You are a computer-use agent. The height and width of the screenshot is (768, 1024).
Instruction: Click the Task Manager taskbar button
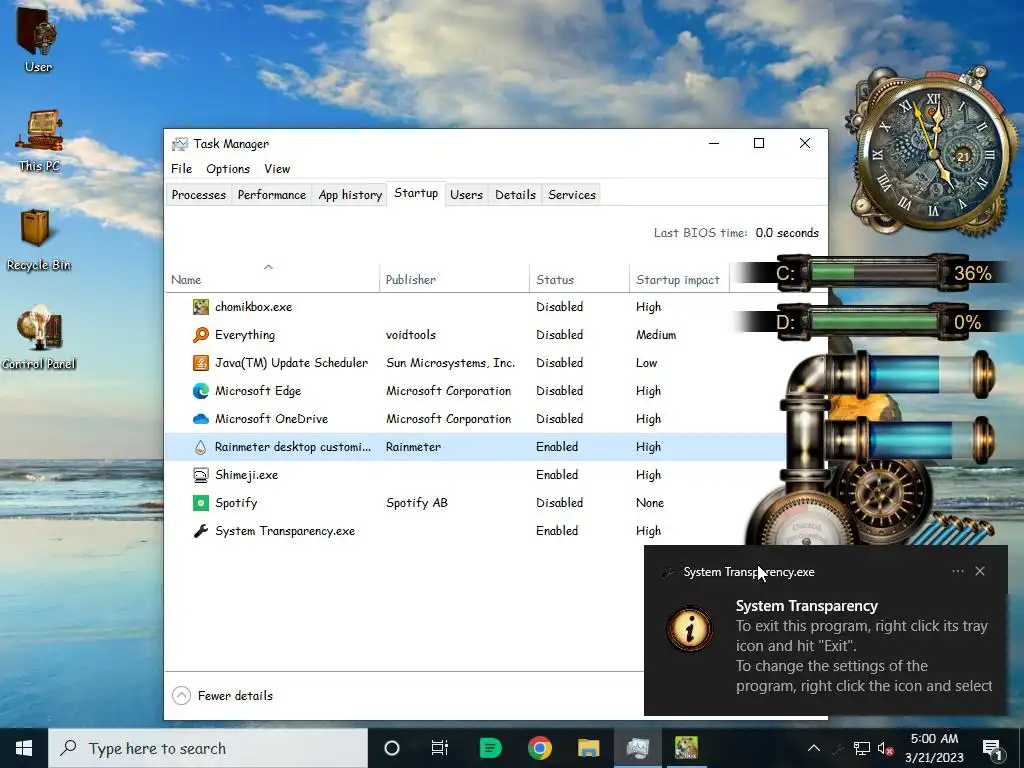[x=637, y=748]
